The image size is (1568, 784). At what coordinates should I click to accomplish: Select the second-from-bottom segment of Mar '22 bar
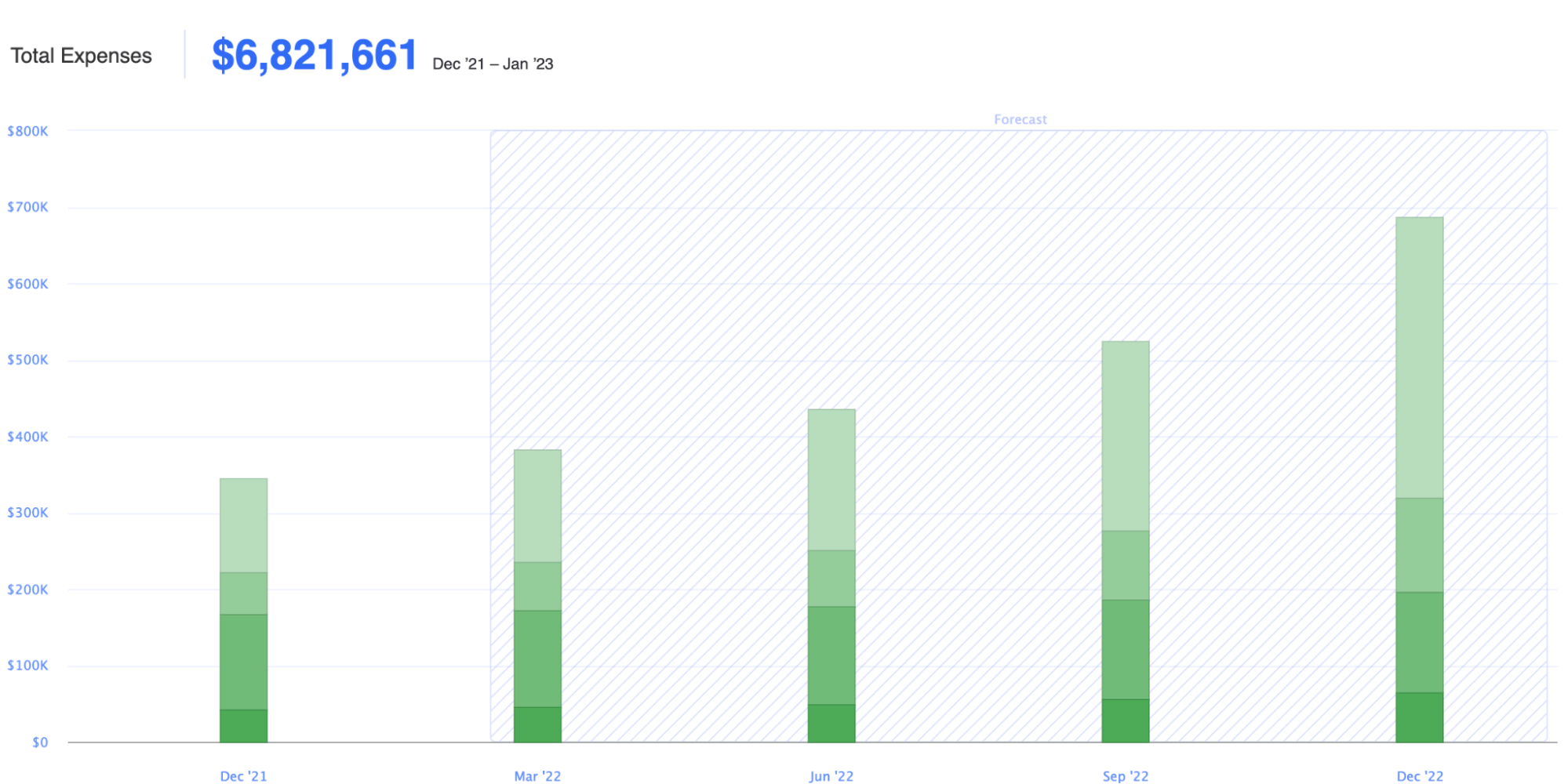pos(537,659)
